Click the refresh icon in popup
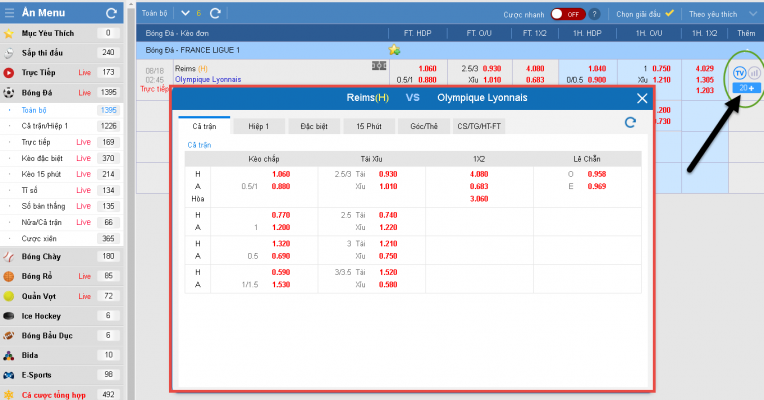The width and height of the screenshot is (764, 400). (x=629, y=122)
